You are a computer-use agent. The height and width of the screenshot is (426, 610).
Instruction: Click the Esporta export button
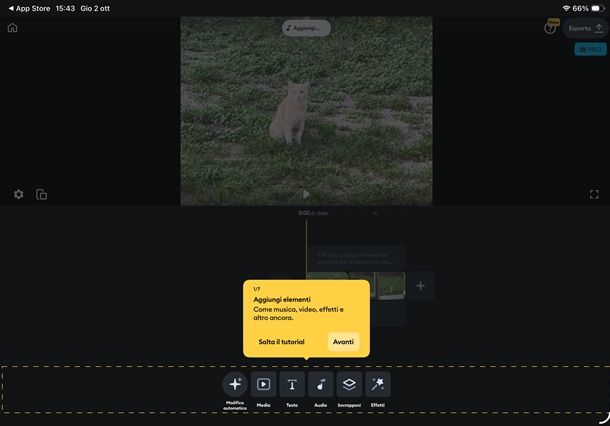[x=585, y=28]
